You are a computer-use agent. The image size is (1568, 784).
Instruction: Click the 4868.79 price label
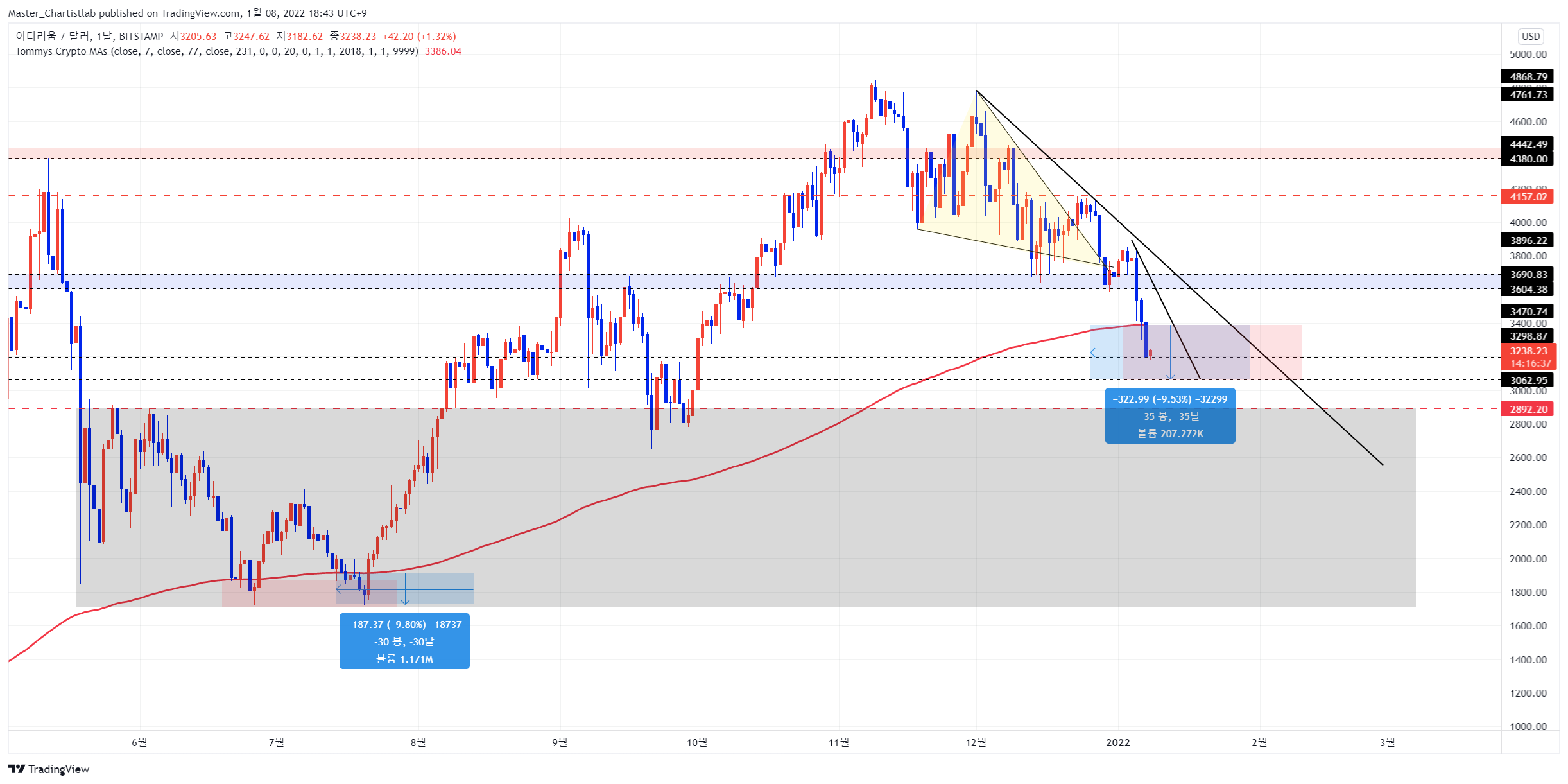[x=1528, y=76]
